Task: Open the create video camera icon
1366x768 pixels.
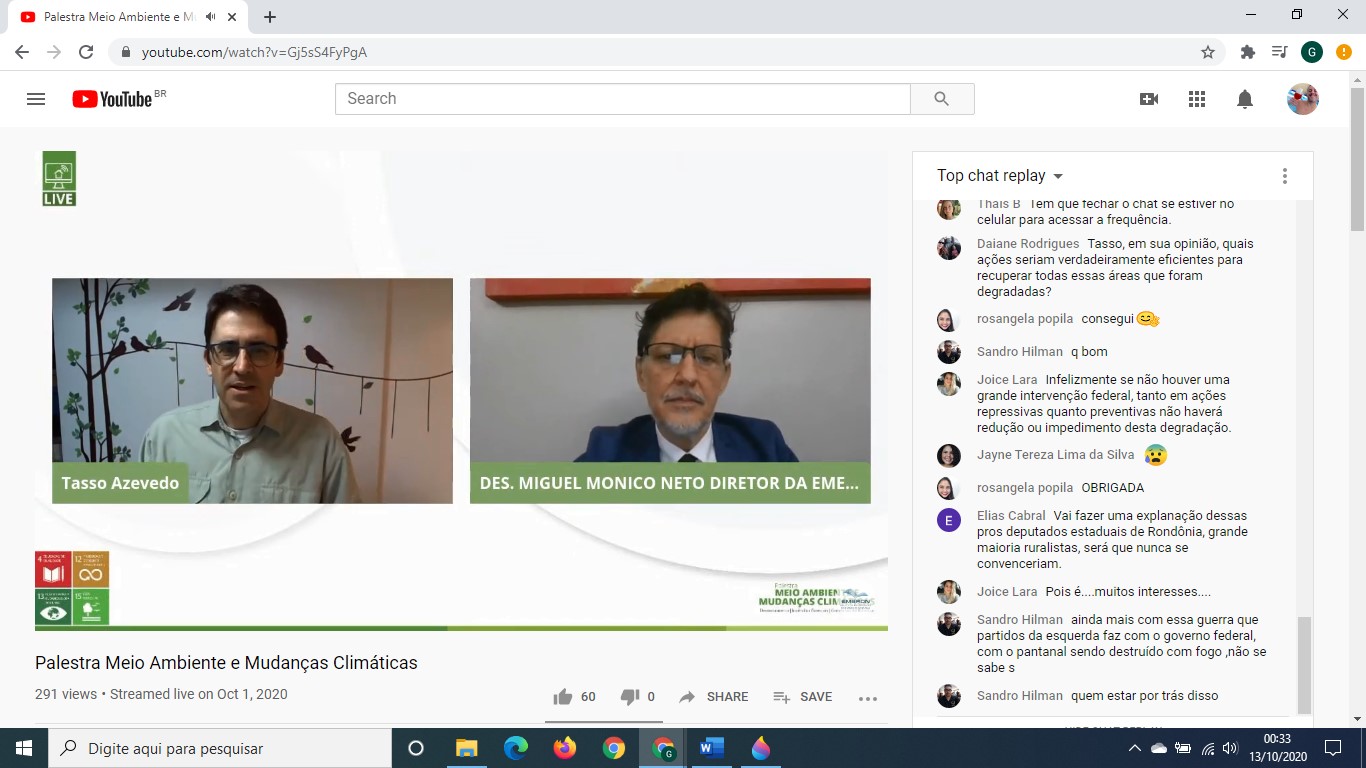Action: pyautogui.click(x=1149, y=99)
